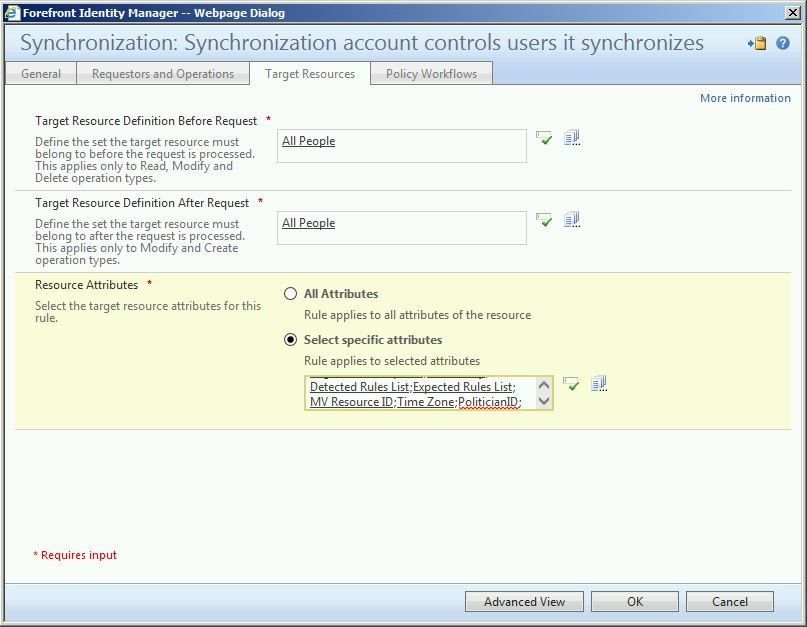Switch to the General tab
The height and width of the screenshot is (627, 807).
point(41,74)
